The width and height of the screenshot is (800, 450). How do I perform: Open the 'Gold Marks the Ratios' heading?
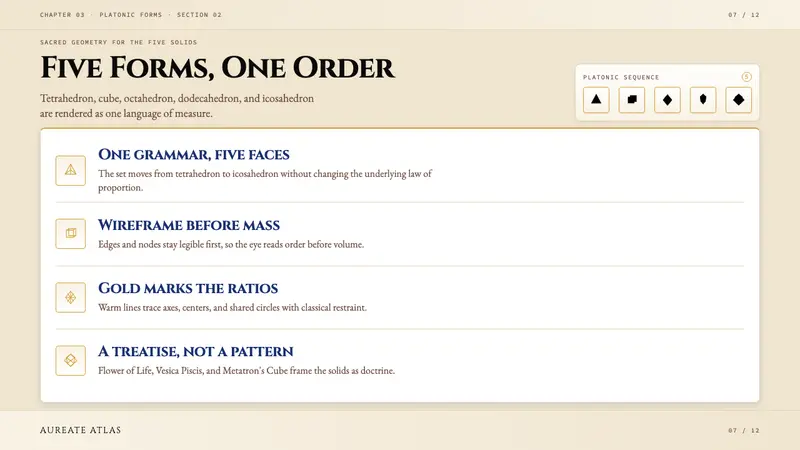pyautogui.click(x=188, y=288)
